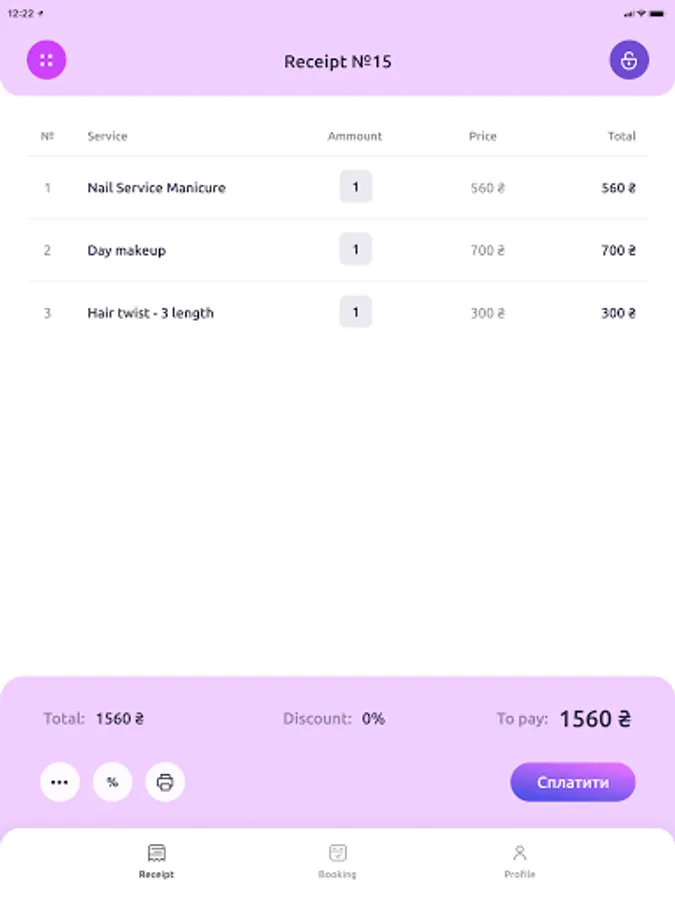Tap the To pay 1560 amount
The height and width of the screenshot is (900, 675).
(594, 719)
